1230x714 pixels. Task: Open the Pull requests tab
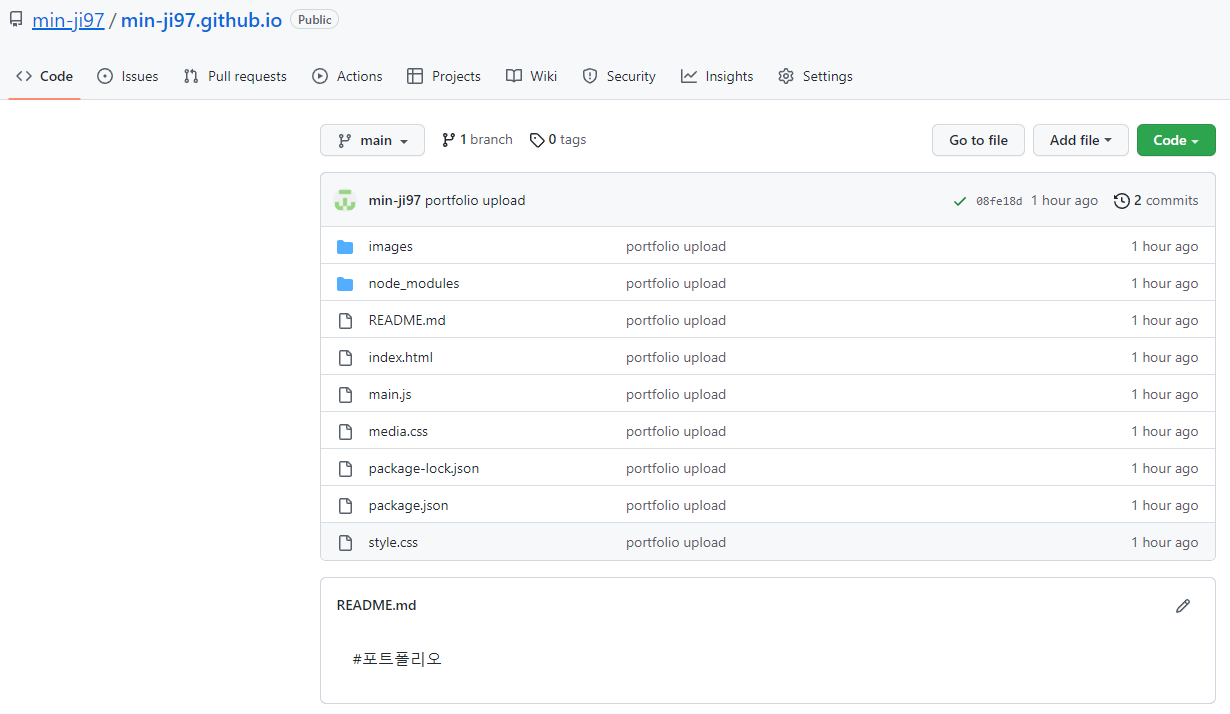click(x=235, y=76)
